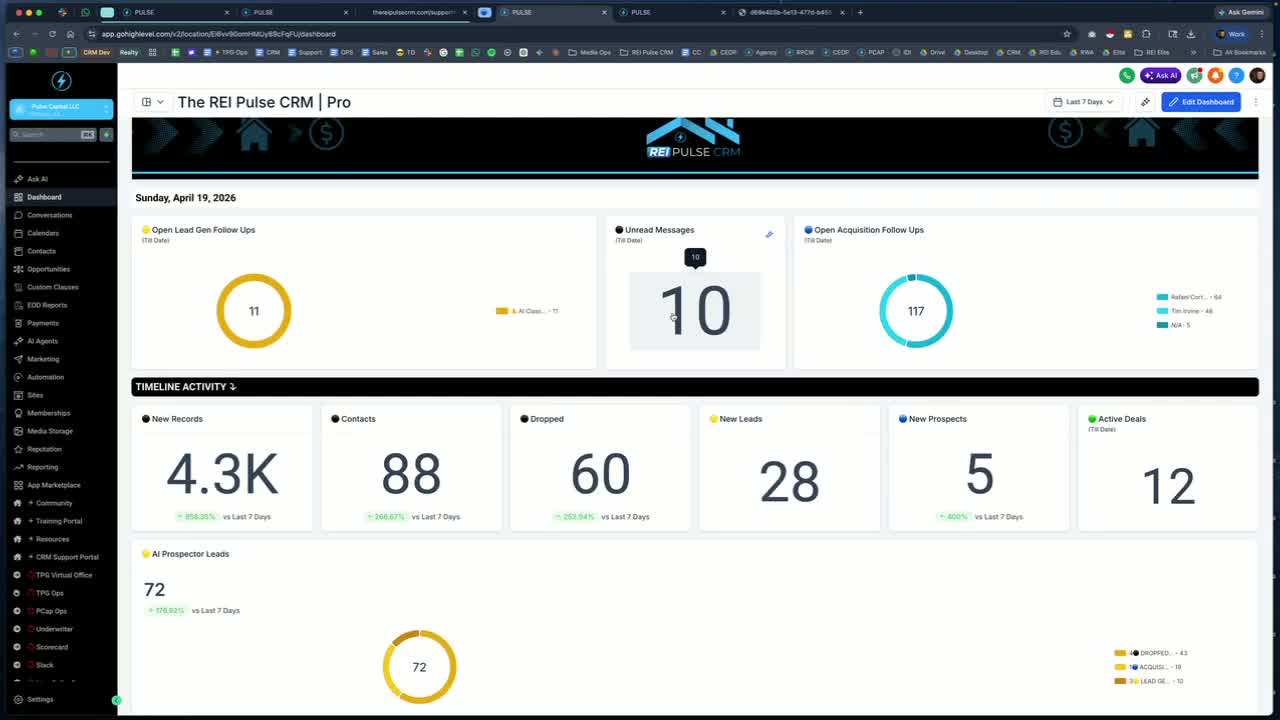The image size is (1280, 720).
Task: Click the edit pencil on Unread Messages widget
Action: [x=769, y=235]
